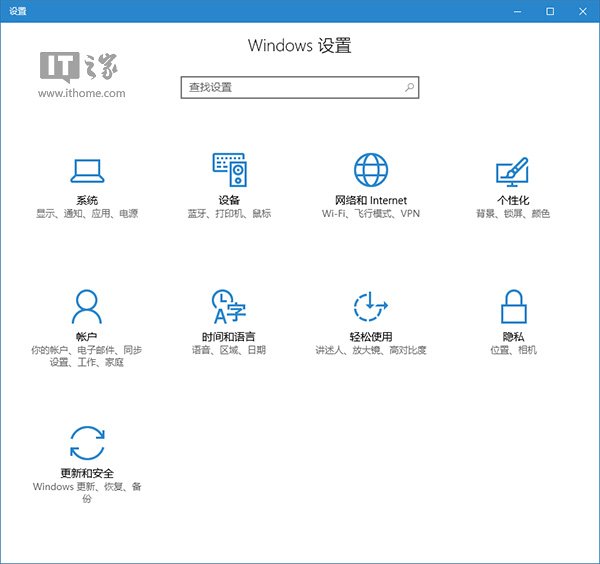Select the 隐私 category label

point(514,336)
